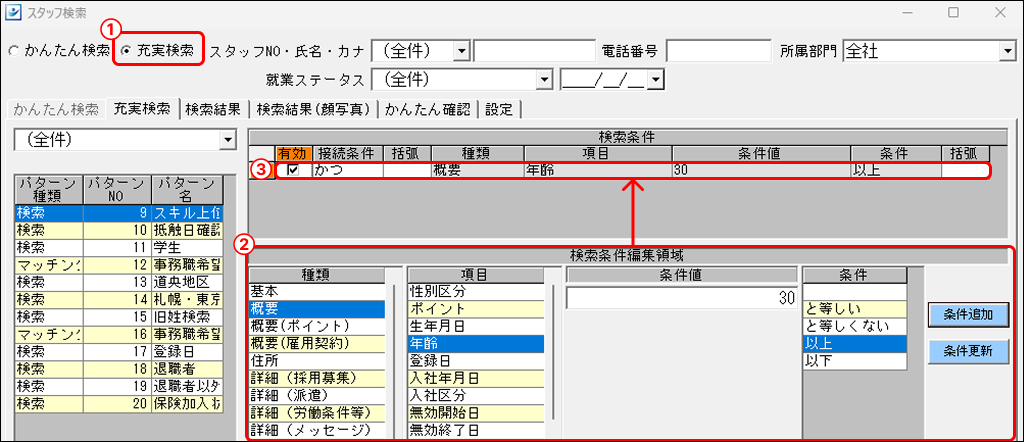
Task: Select pattern 9 スキル上位 row
Action: 118,213
